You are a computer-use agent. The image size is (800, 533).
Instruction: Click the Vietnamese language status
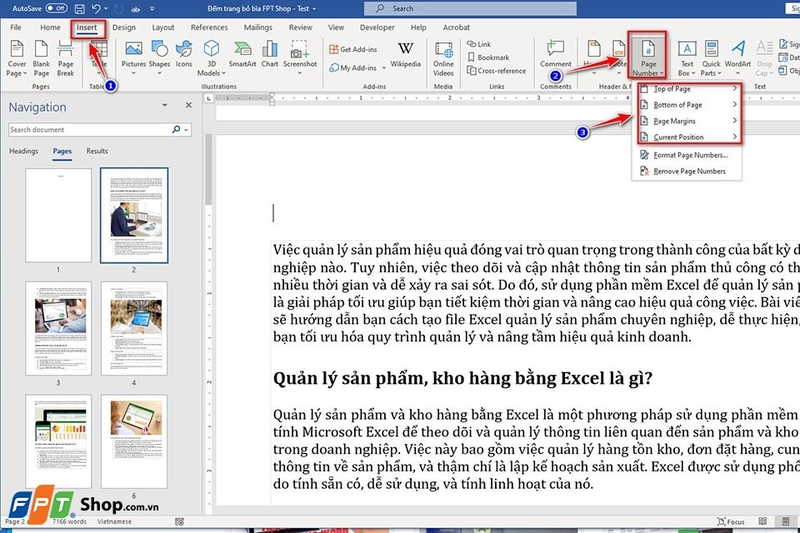click(114, 521)
